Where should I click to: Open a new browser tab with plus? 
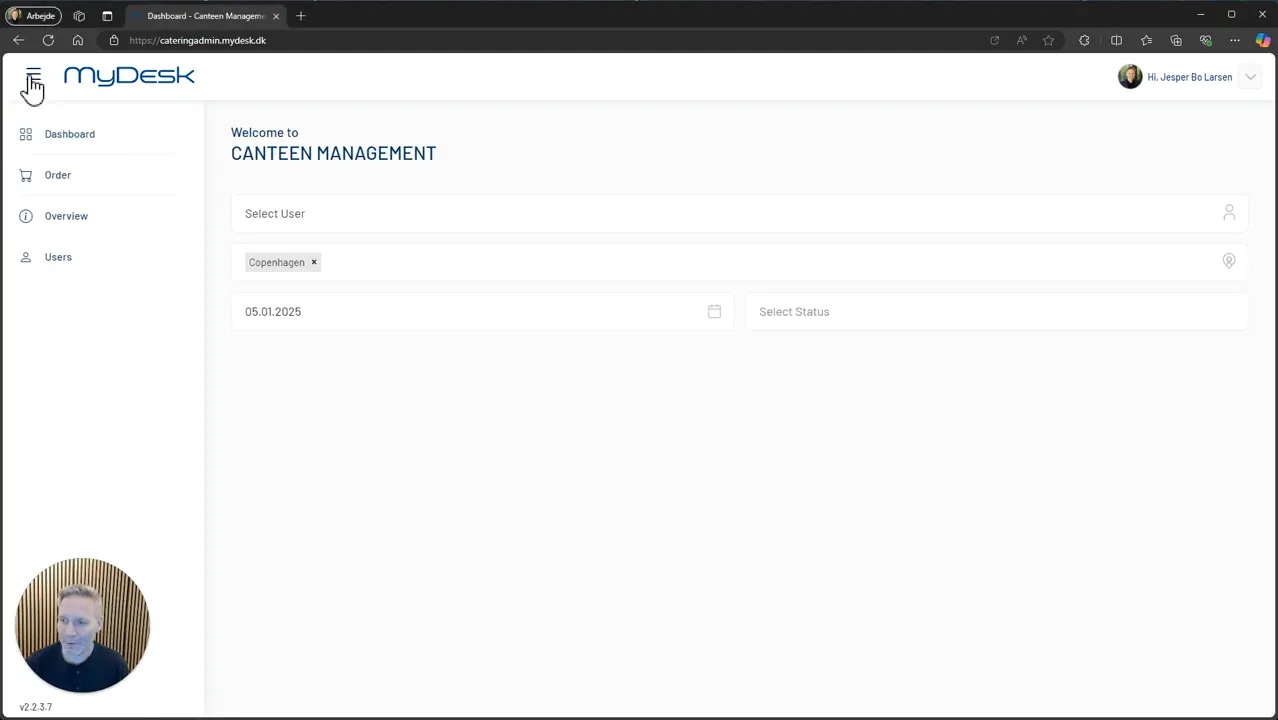301,16
